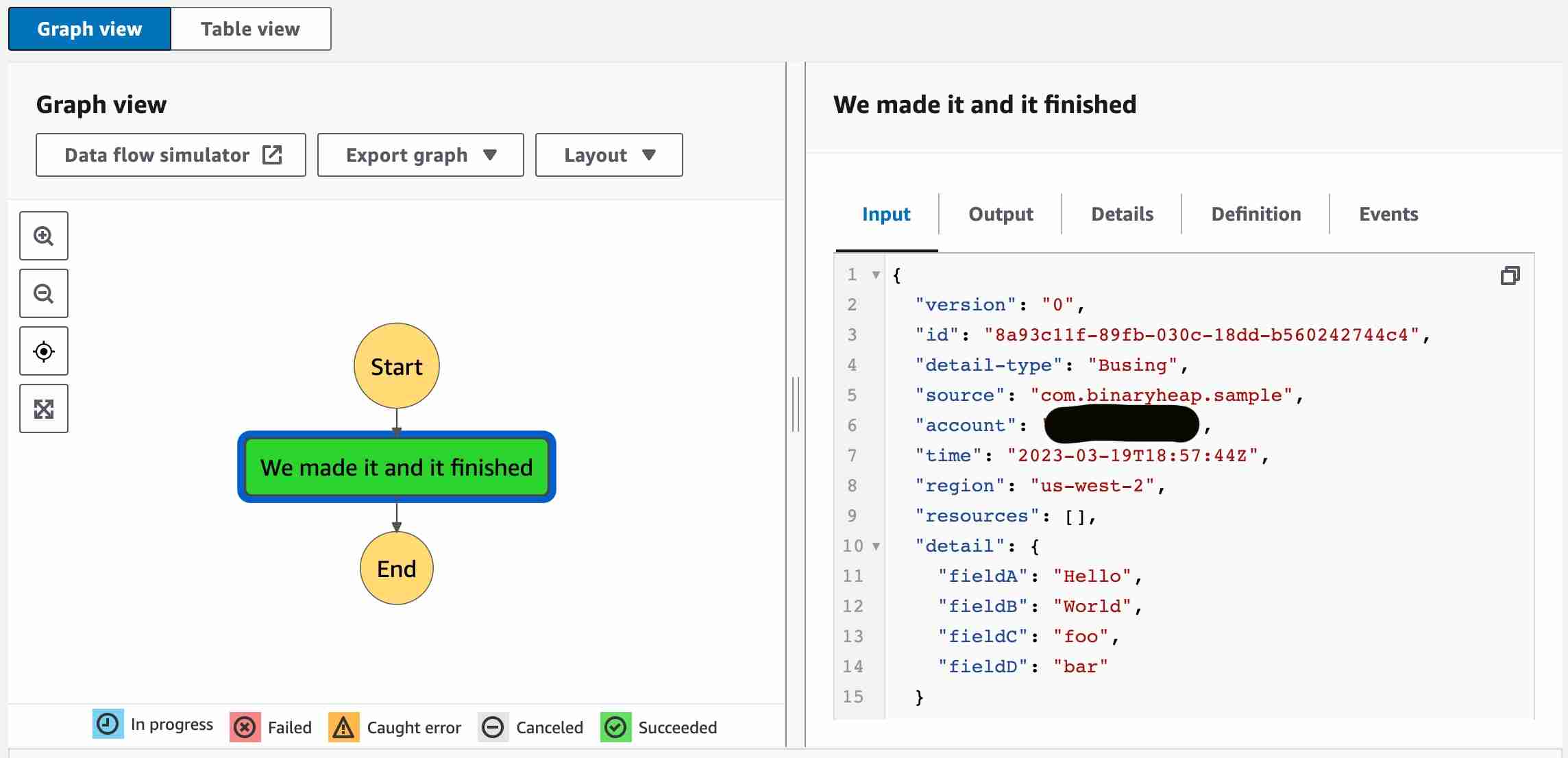Collapse the detail object fold arrow

[876, 546]
